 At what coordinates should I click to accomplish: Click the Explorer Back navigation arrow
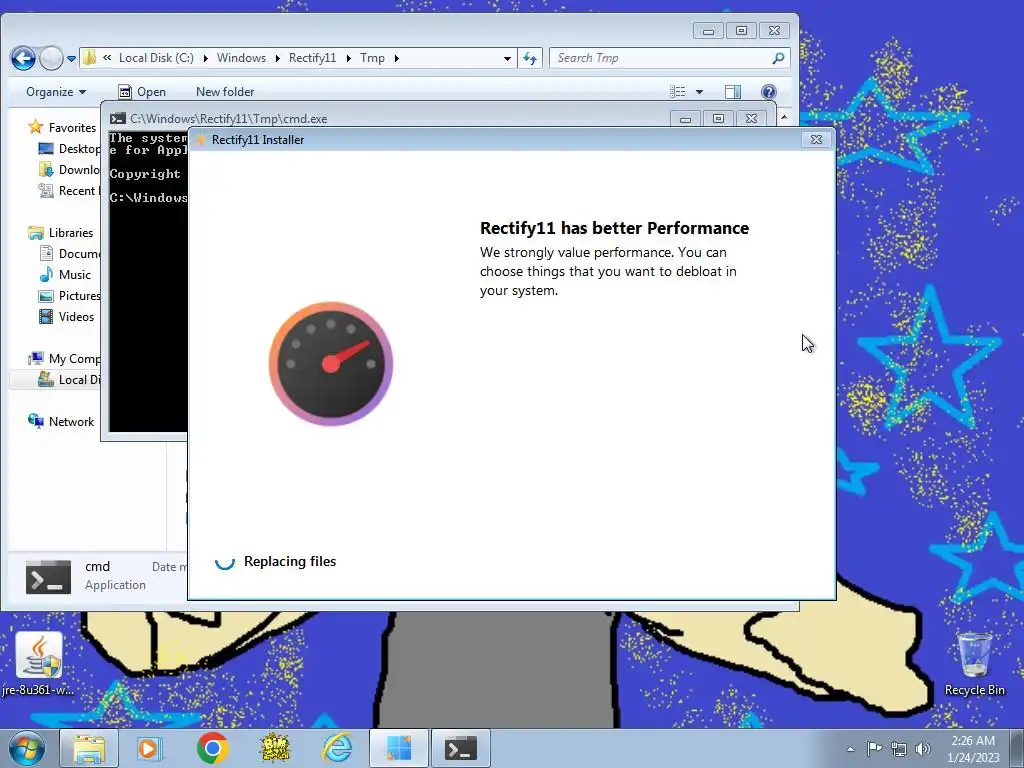tap(23, 58)
